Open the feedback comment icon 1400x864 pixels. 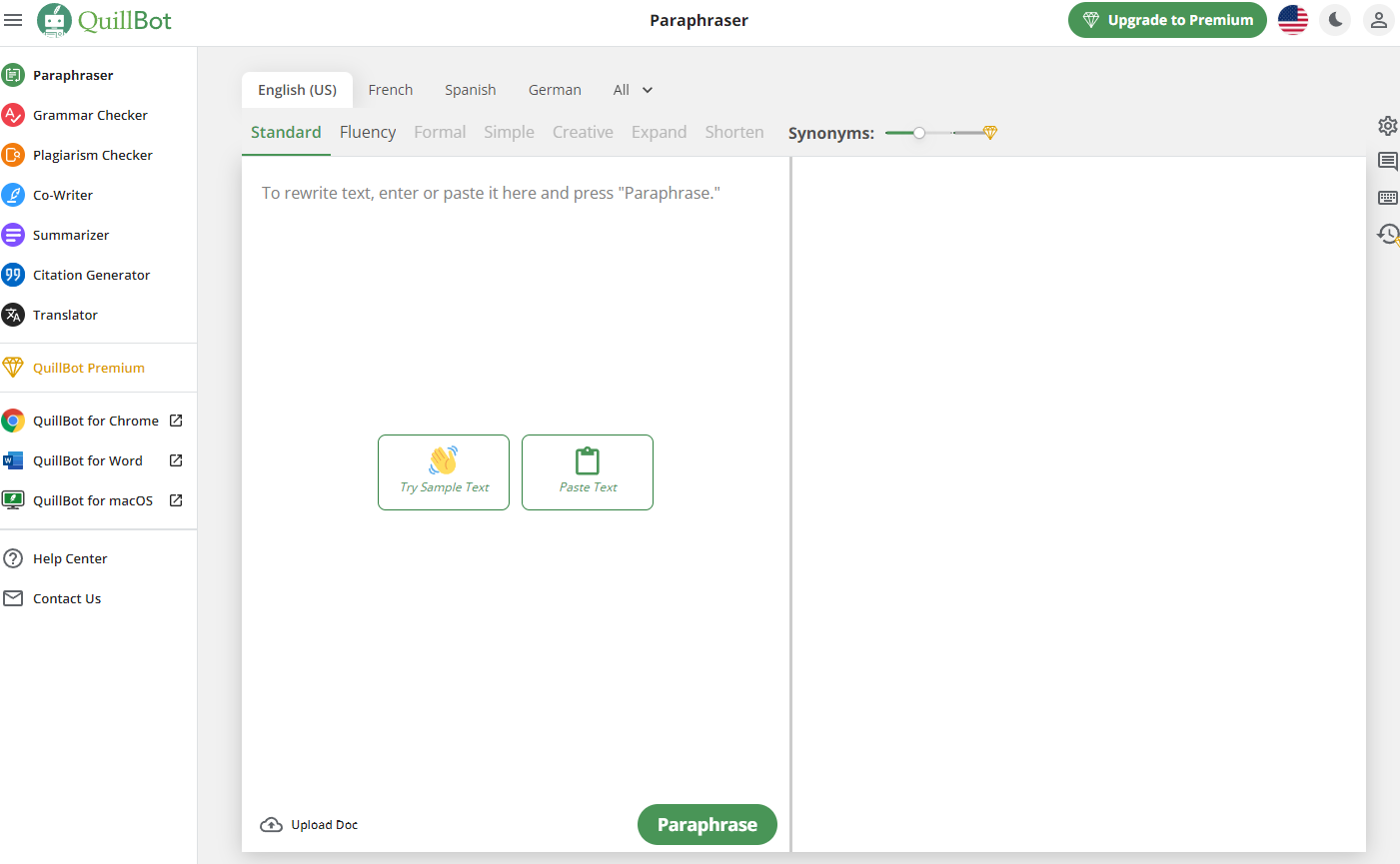(x=1388, y=162)
